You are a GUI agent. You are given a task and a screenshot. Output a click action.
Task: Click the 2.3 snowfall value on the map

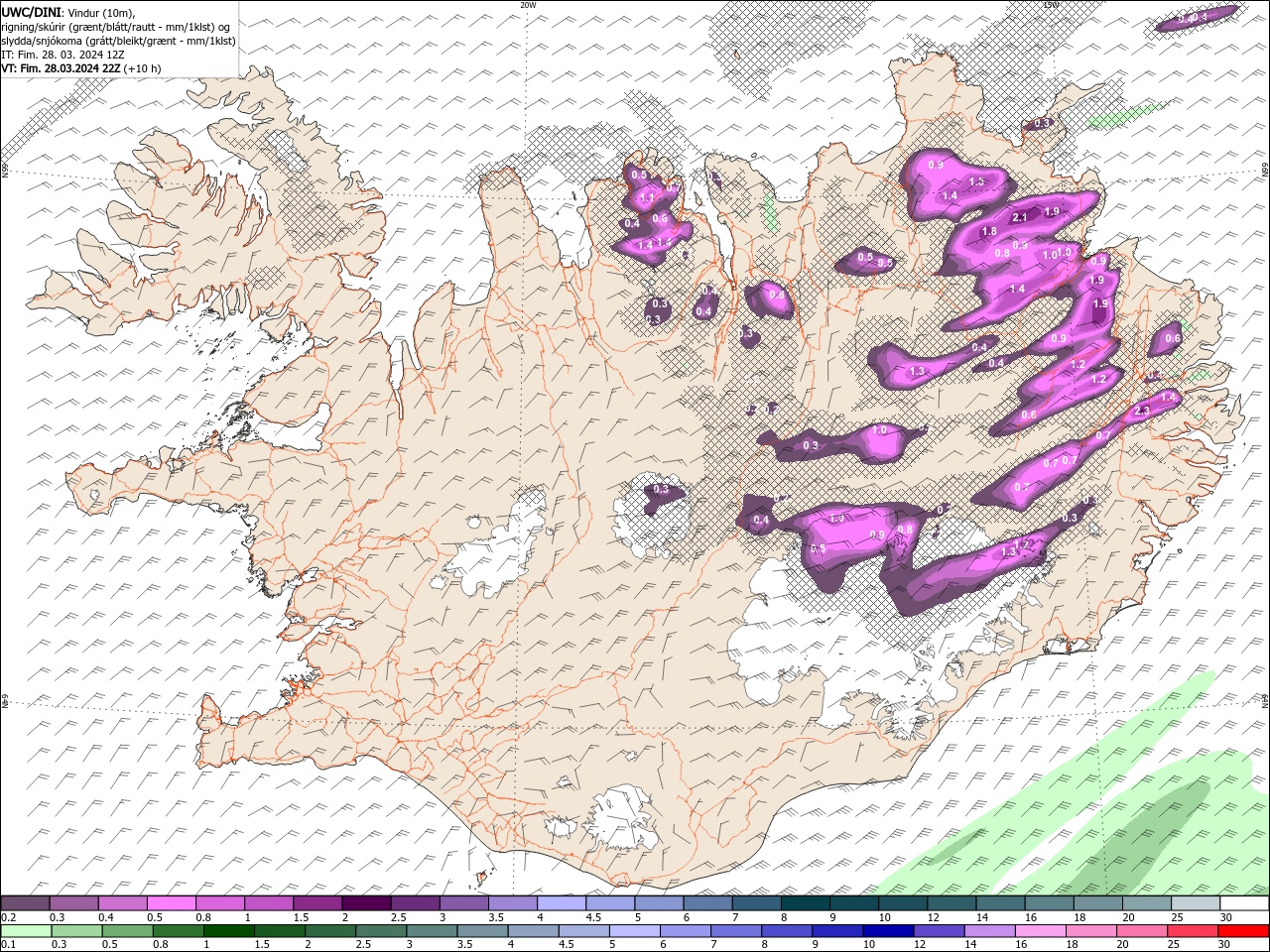point(1142,411)
